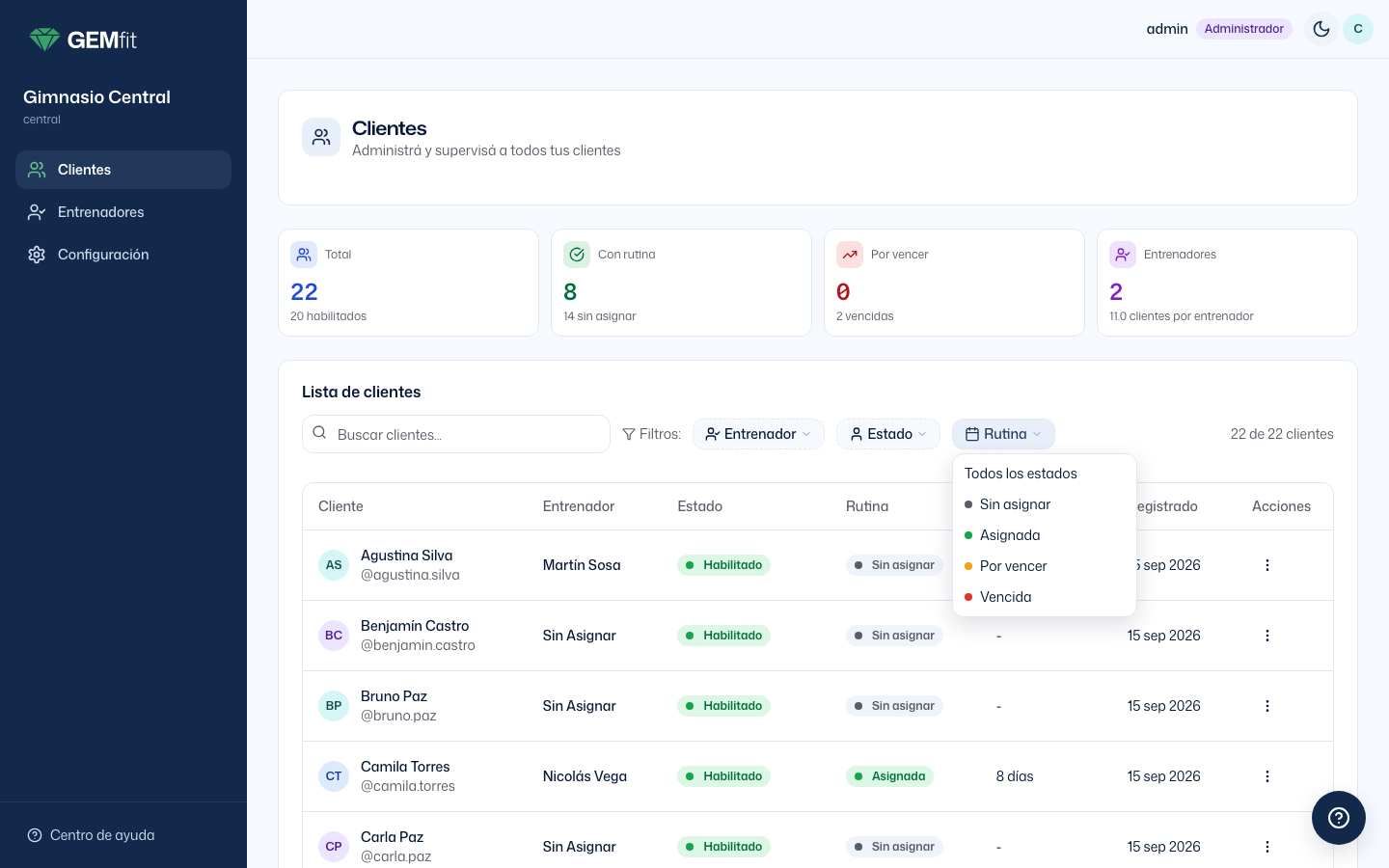Click Asignada badge for Camila Torres

pyautogui.click(x=889, y=776)
